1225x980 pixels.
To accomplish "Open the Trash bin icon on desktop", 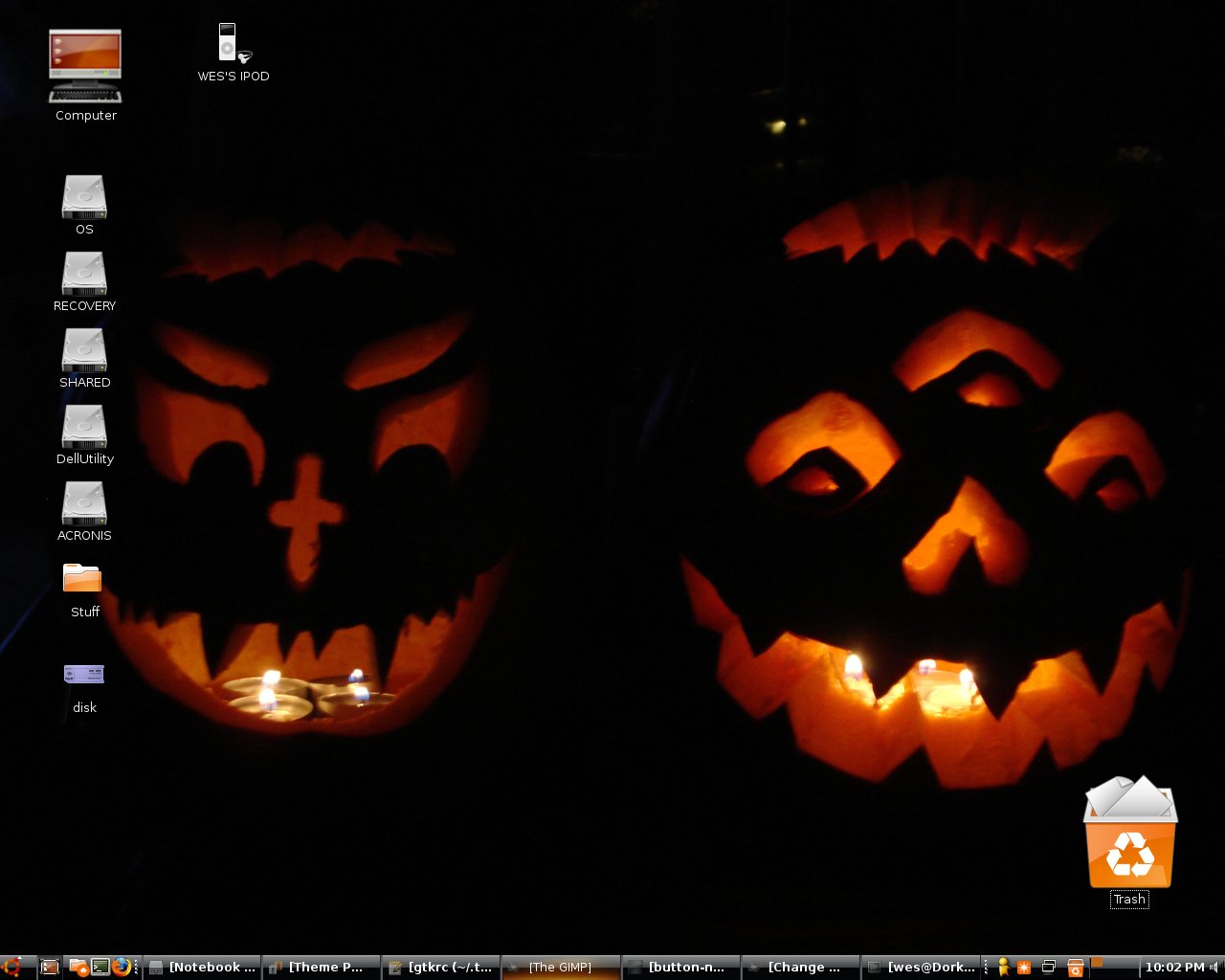I will point(1130,832).
